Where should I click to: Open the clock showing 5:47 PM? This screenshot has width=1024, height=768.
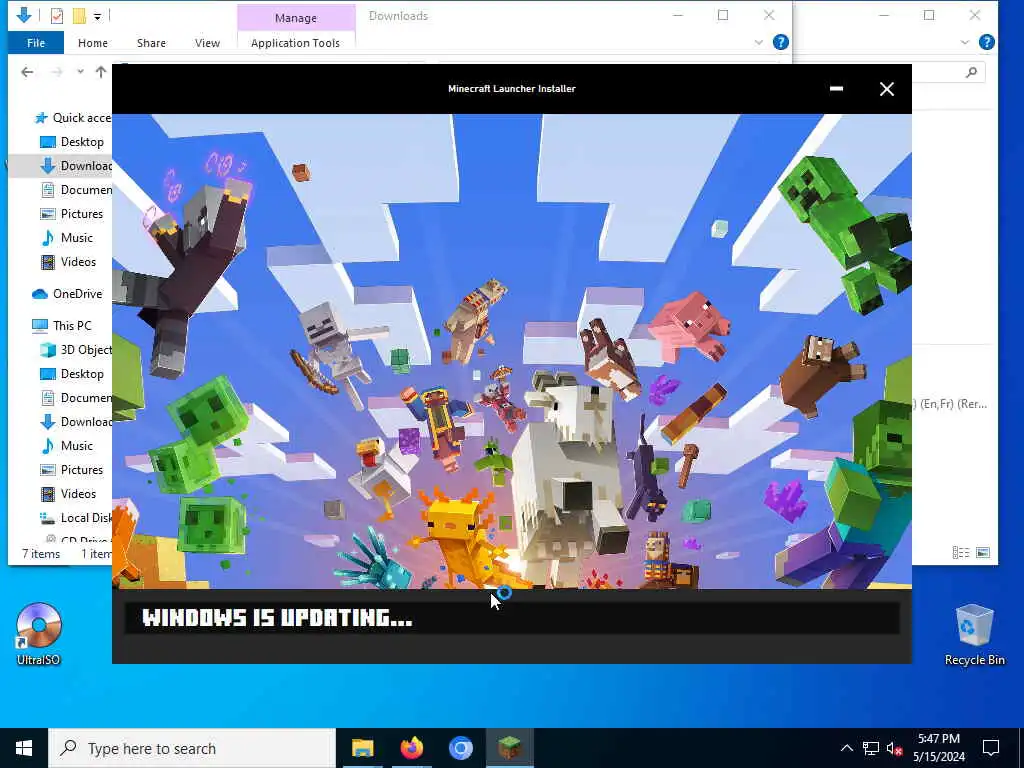tap(938, 748)
